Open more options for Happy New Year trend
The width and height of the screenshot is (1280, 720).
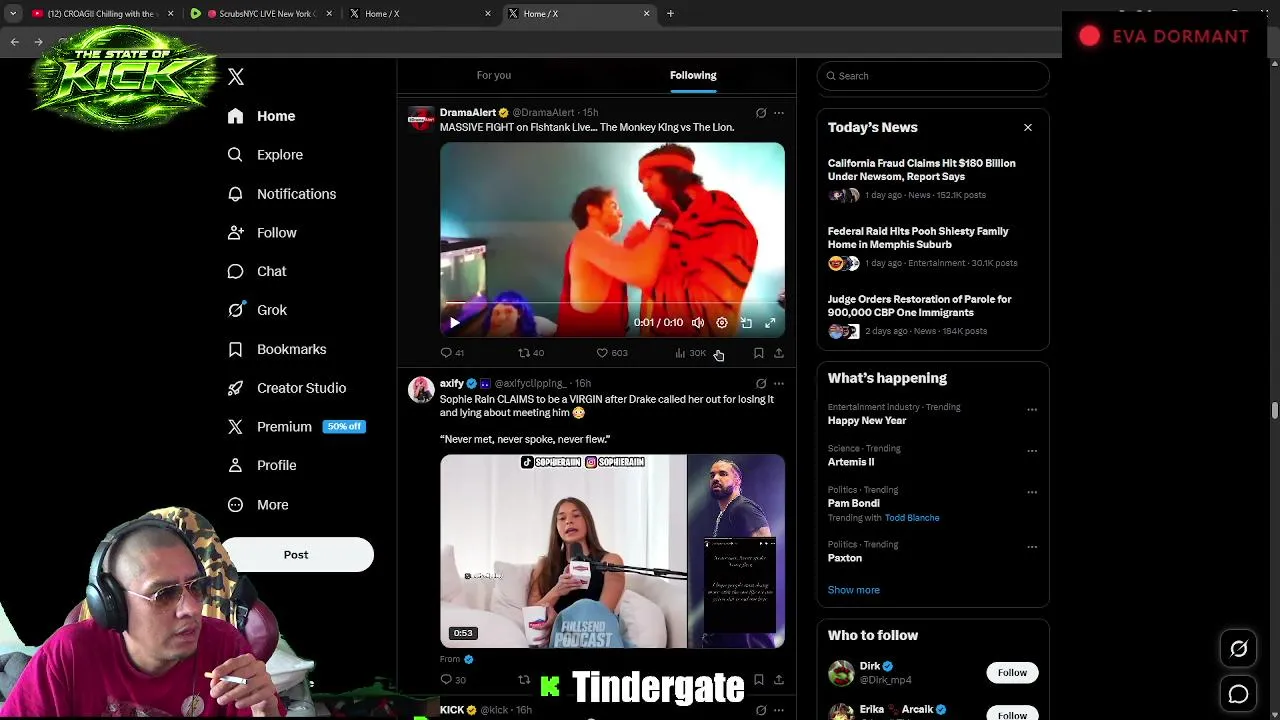[1032, 410]
